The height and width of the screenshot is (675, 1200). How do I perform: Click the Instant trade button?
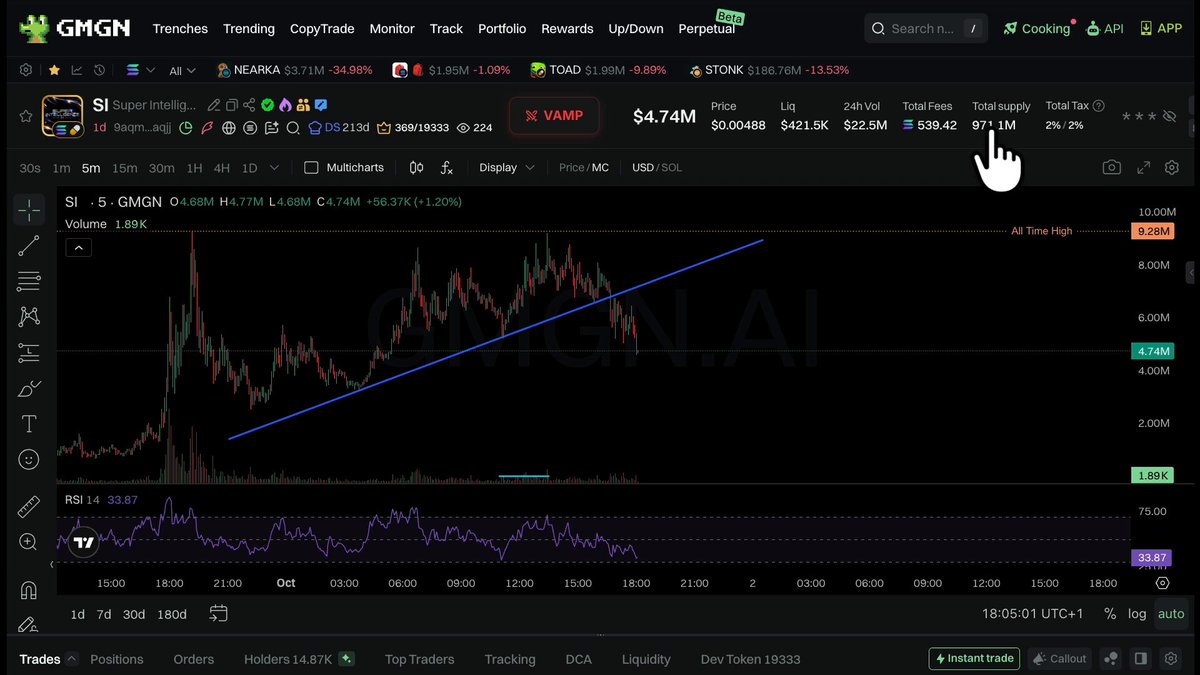pyautogui.click(x=975, y=658)
